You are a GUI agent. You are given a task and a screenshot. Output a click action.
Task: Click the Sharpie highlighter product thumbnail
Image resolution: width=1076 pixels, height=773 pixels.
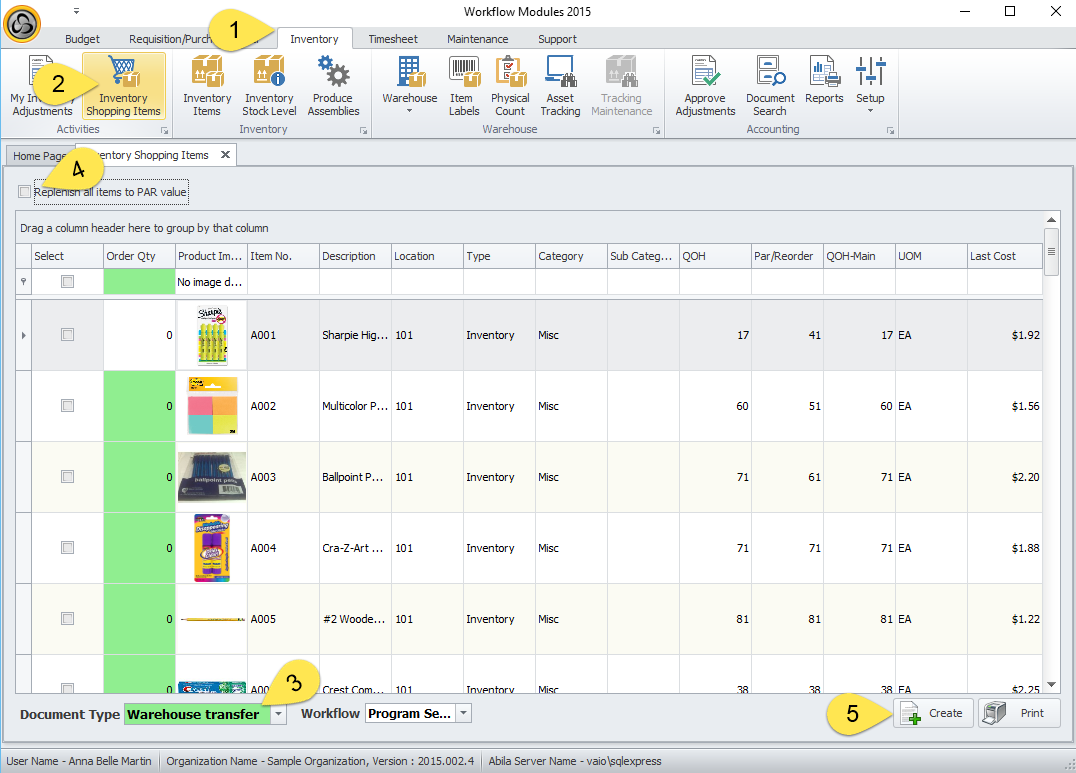pos(211,335)
